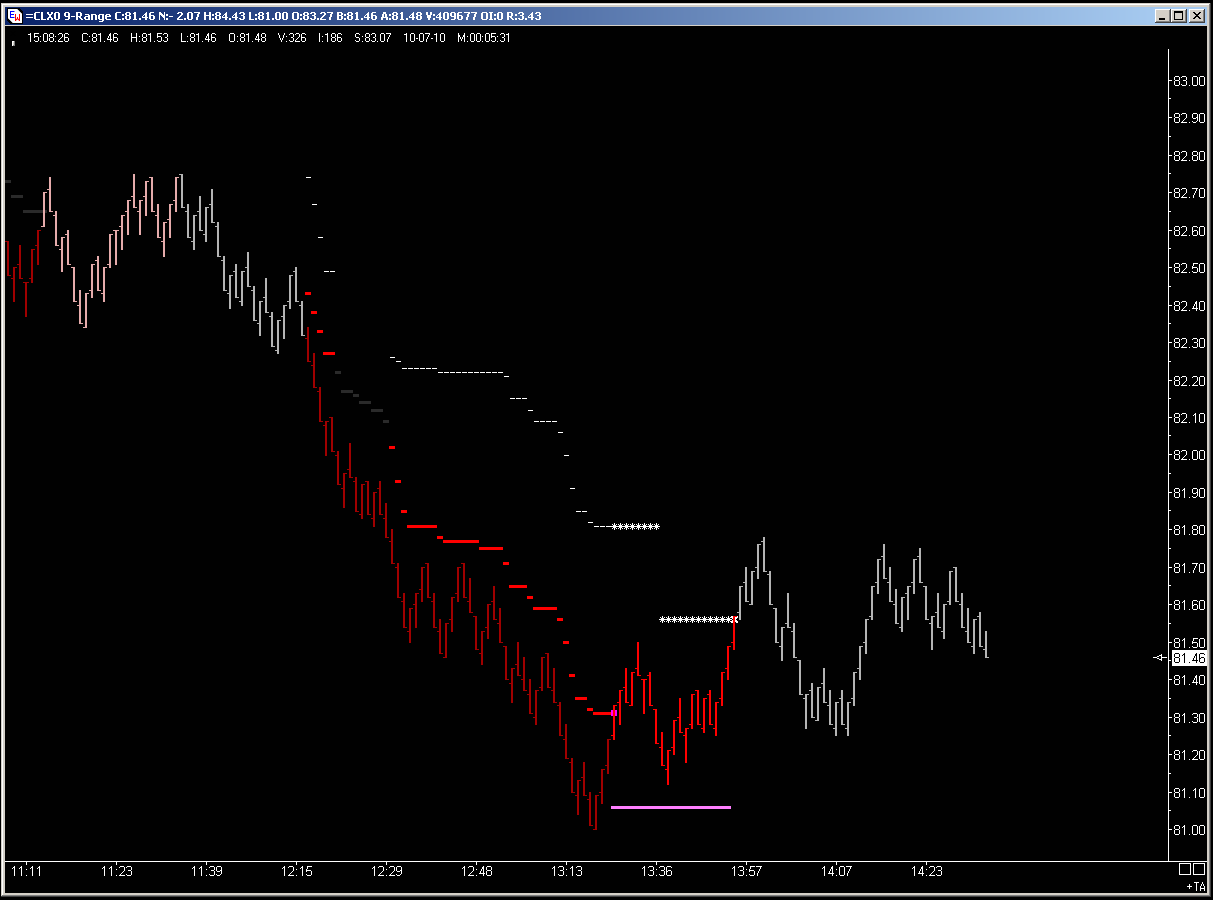Click the 12:48 time axis label
The height and width of the screenshot is (900, 1213).
click(477, 871)
